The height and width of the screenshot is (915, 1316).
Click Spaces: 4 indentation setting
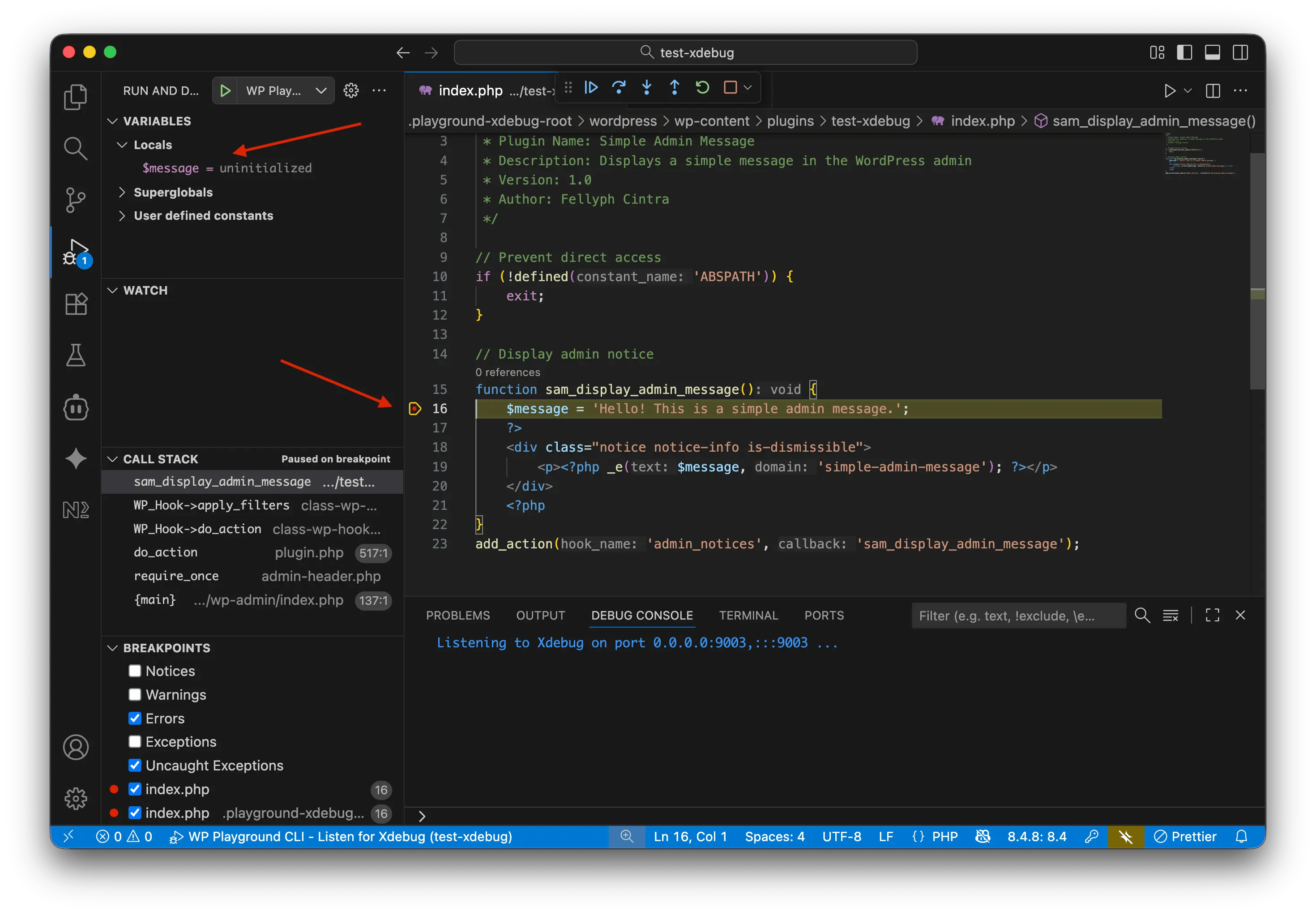click(774, 837)
